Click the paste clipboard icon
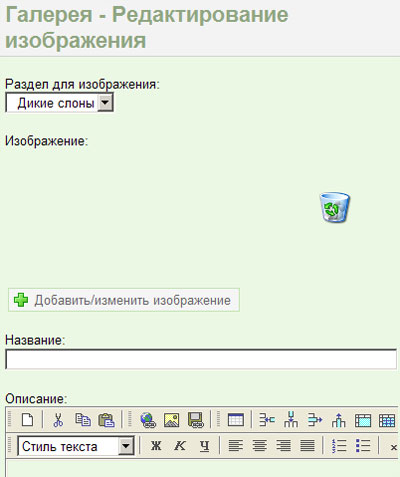Image resolution: width=400 pixels, height=477 pixels. (x=106, y=420)
